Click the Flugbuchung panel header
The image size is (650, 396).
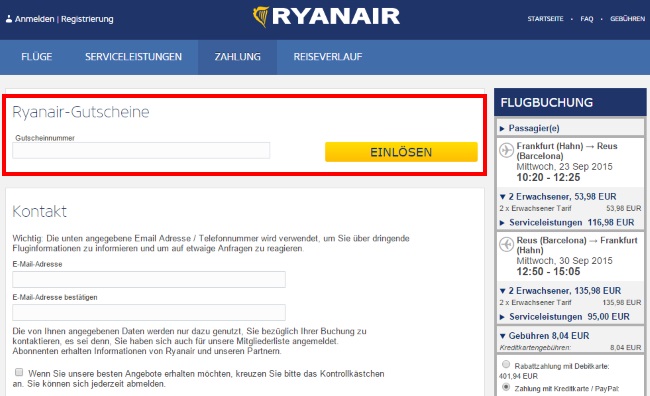click(570, 102)
